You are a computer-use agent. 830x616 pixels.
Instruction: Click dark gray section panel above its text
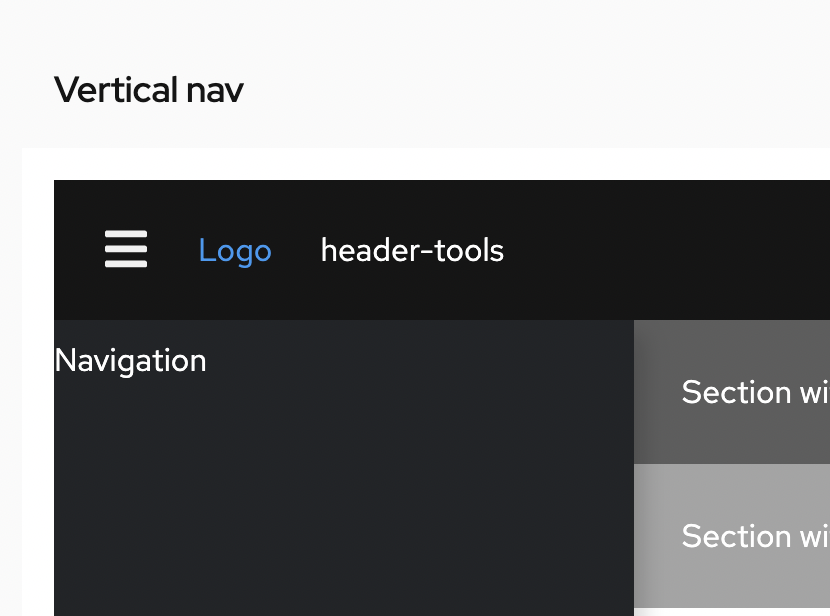pyautogui.click(x=730, y=342)
